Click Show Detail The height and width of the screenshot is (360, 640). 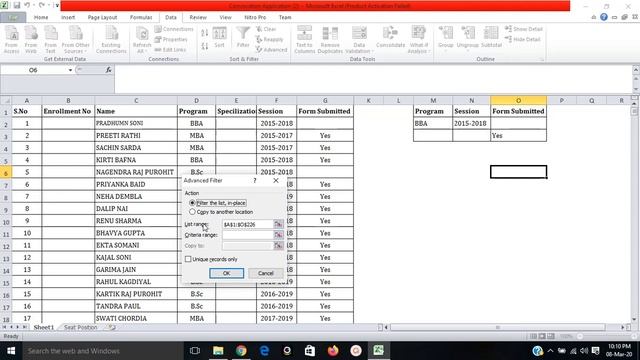click(x=524, y=29)
